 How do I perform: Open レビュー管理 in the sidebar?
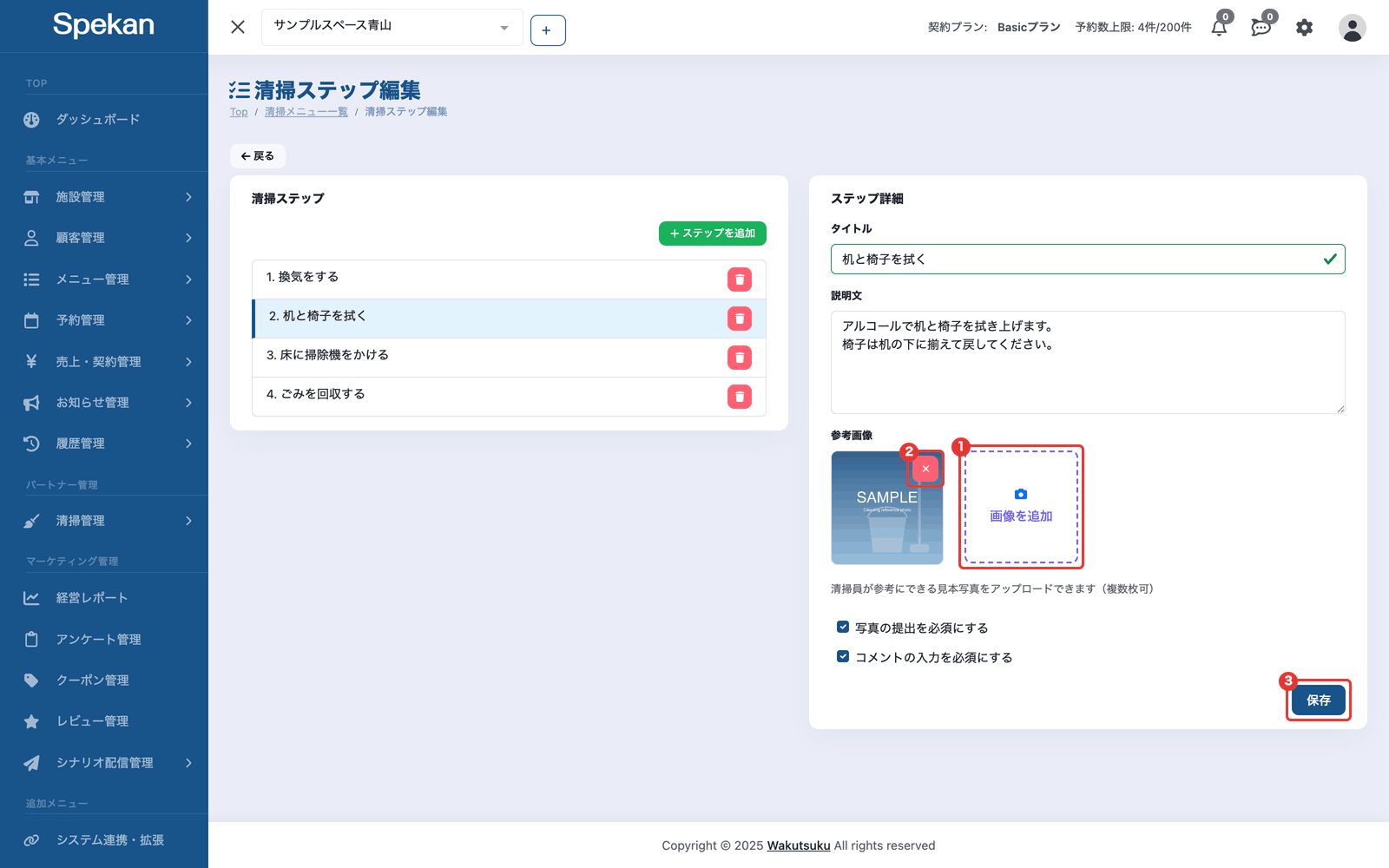coord(104,721)
